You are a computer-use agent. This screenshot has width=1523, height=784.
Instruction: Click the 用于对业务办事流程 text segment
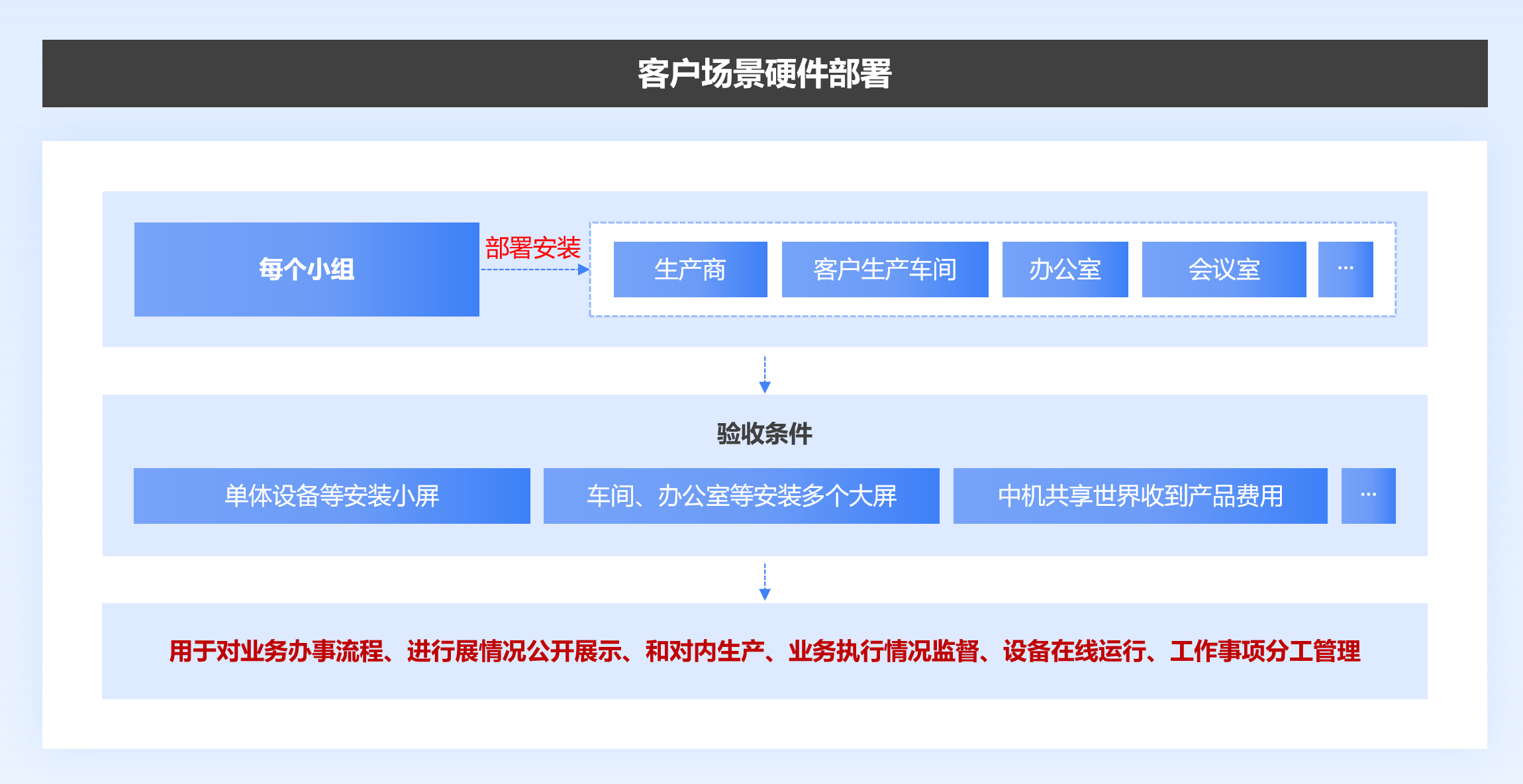276,651
